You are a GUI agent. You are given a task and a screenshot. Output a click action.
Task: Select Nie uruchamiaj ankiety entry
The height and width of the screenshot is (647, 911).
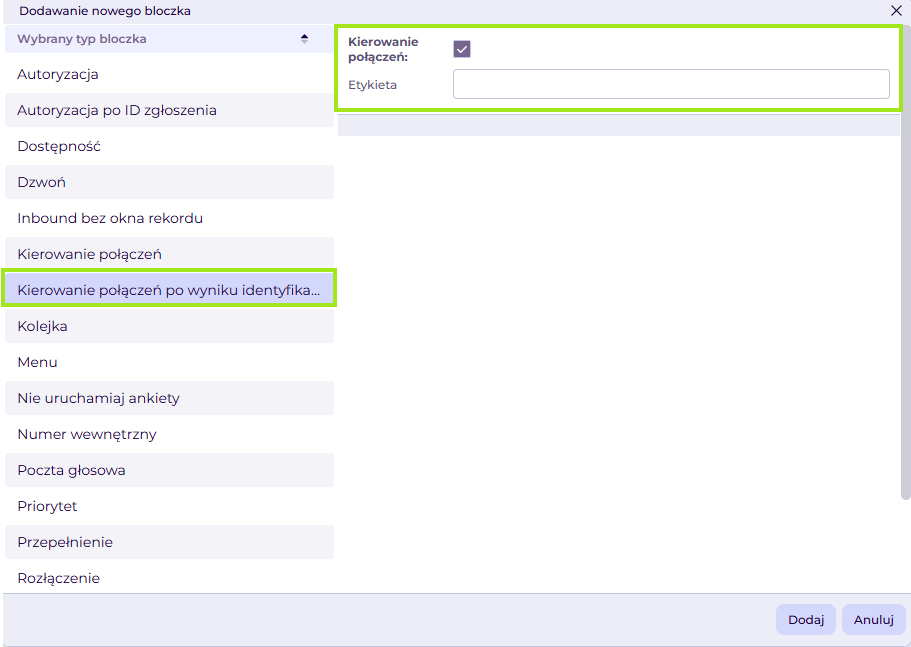[x=169, y=398]
